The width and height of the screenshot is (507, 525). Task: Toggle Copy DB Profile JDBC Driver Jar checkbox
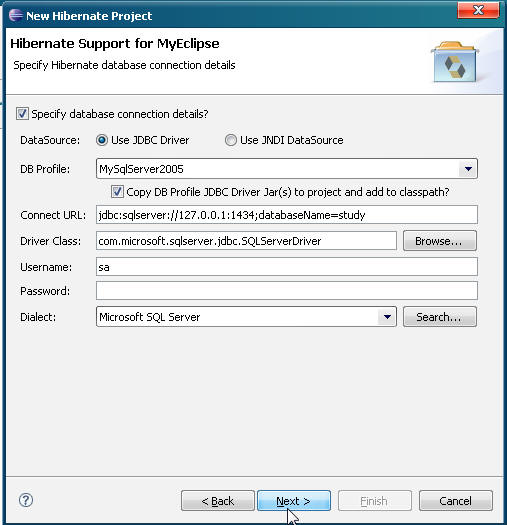tap(117, 192)
